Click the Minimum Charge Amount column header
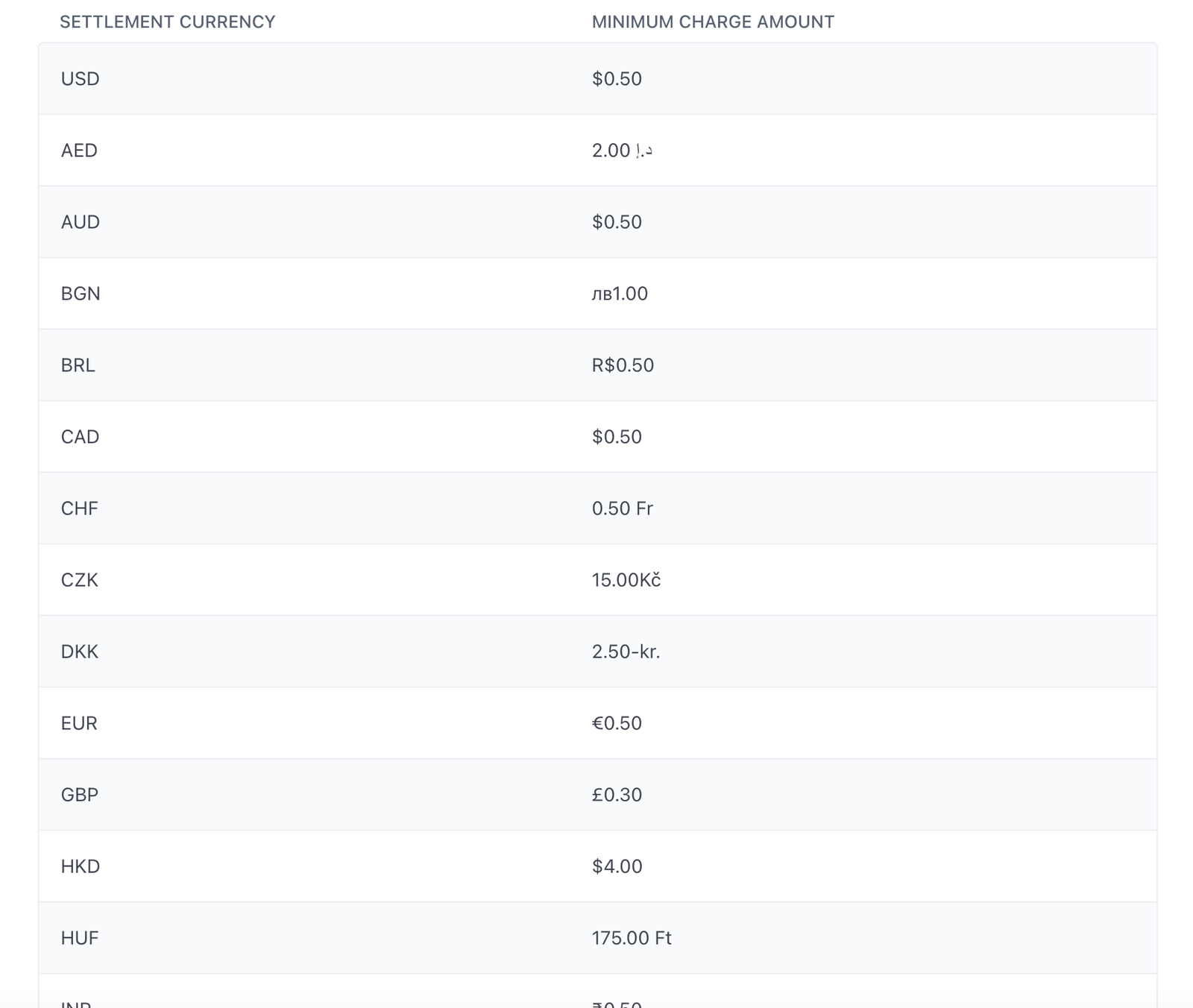Screen dimensions: 1193x1008 pyautogui.click(x=712, y=22)
